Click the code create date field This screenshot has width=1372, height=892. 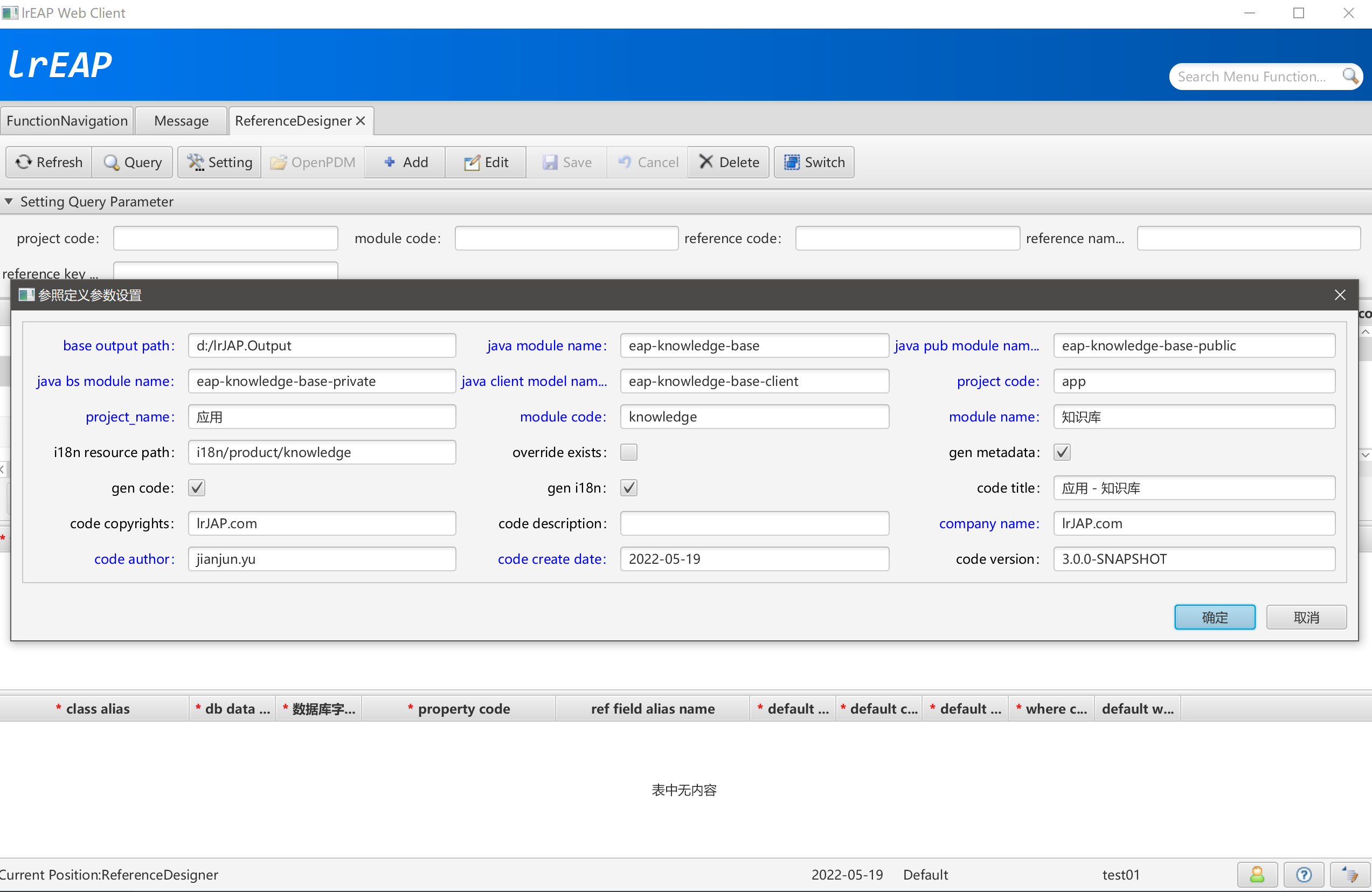click(754, 559)
